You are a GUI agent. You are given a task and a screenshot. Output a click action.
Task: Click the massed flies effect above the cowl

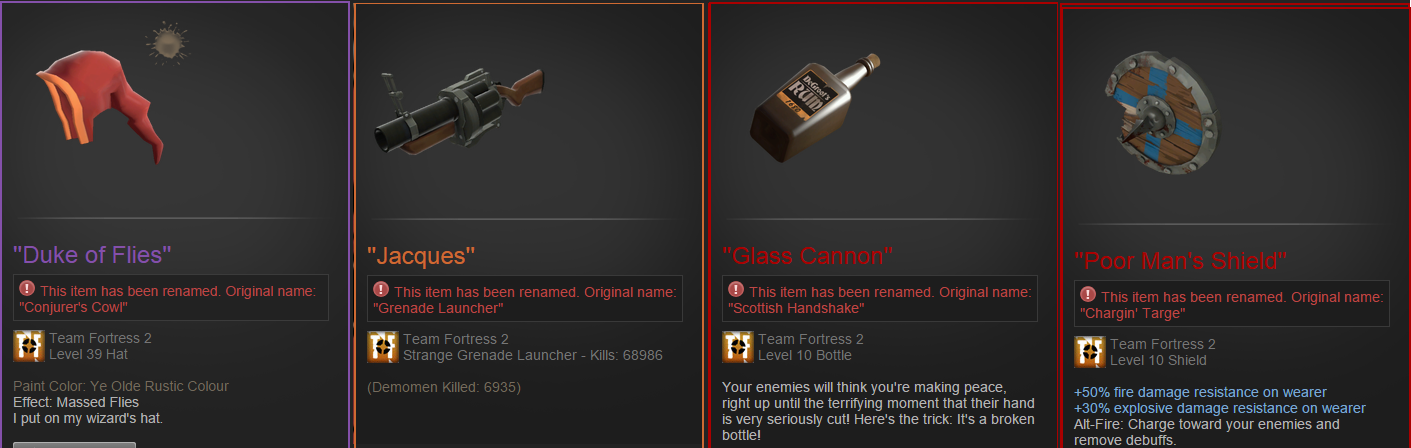tap(165, 44)
